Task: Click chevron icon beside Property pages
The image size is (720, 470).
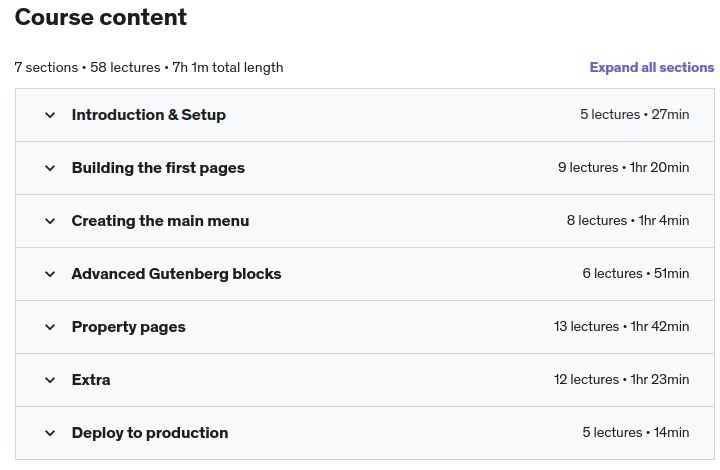Action: [50, 327]
